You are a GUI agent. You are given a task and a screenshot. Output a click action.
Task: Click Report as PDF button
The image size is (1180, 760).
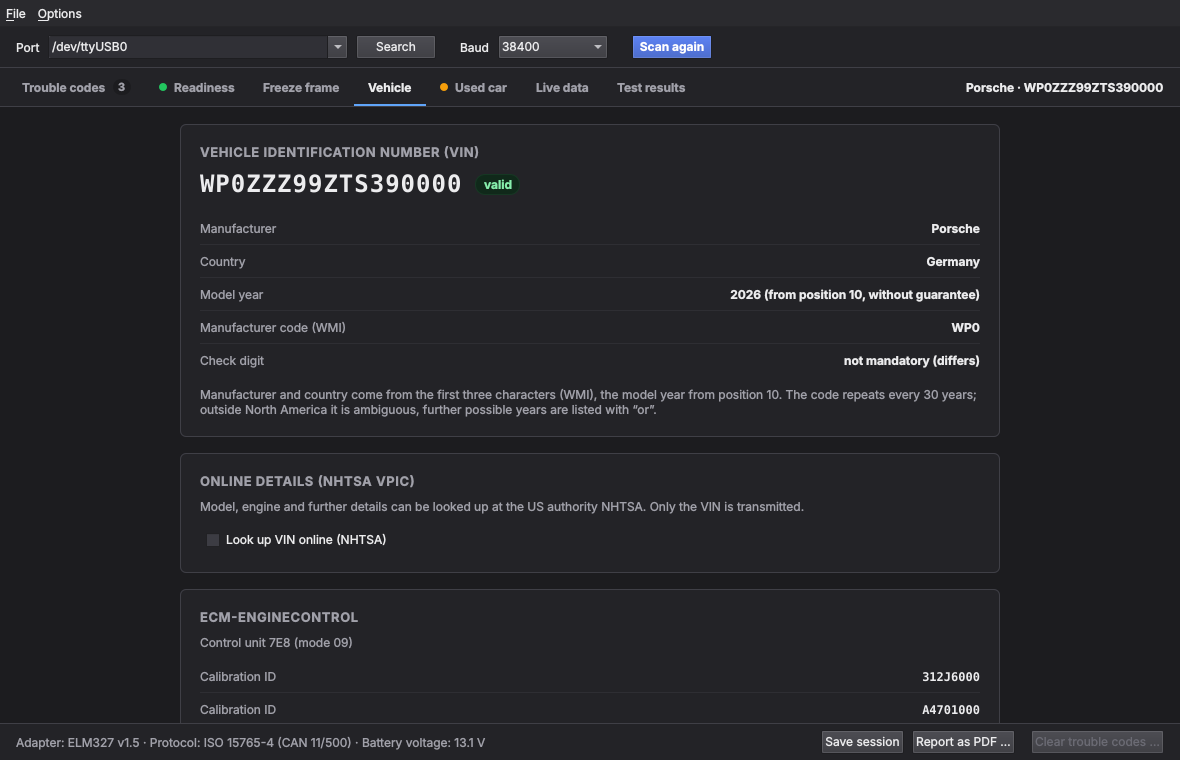coord(963,742)
